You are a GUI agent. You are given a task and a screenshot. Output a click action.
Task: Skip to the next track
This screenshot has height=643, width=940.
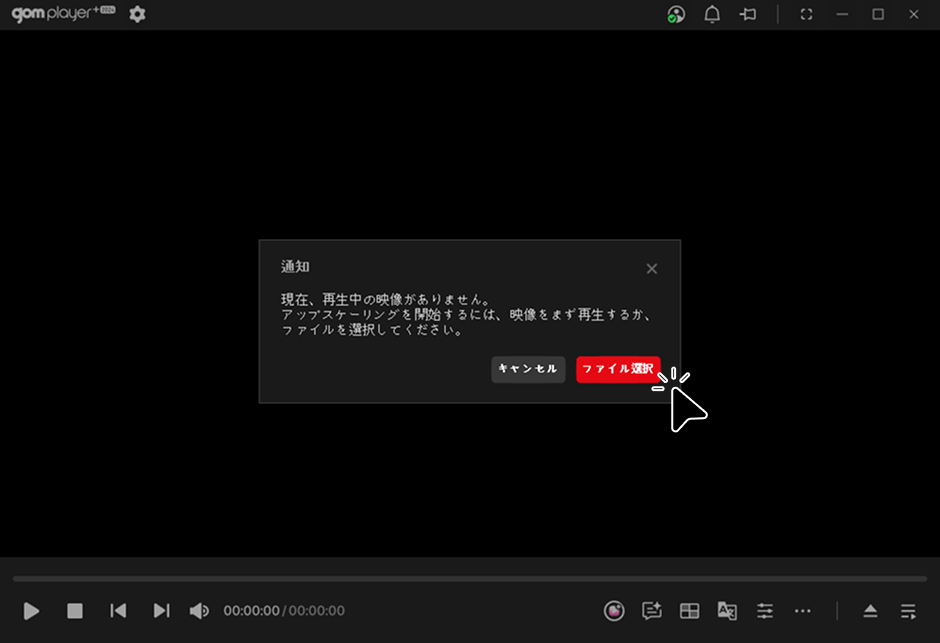click(x=161, y=610)
